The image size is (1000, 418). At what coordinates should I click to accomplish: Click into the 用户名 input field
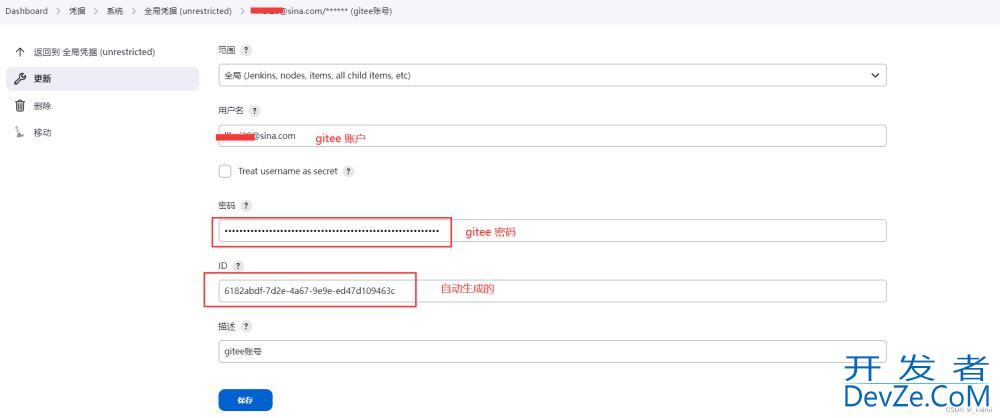[x=552, y=136]
